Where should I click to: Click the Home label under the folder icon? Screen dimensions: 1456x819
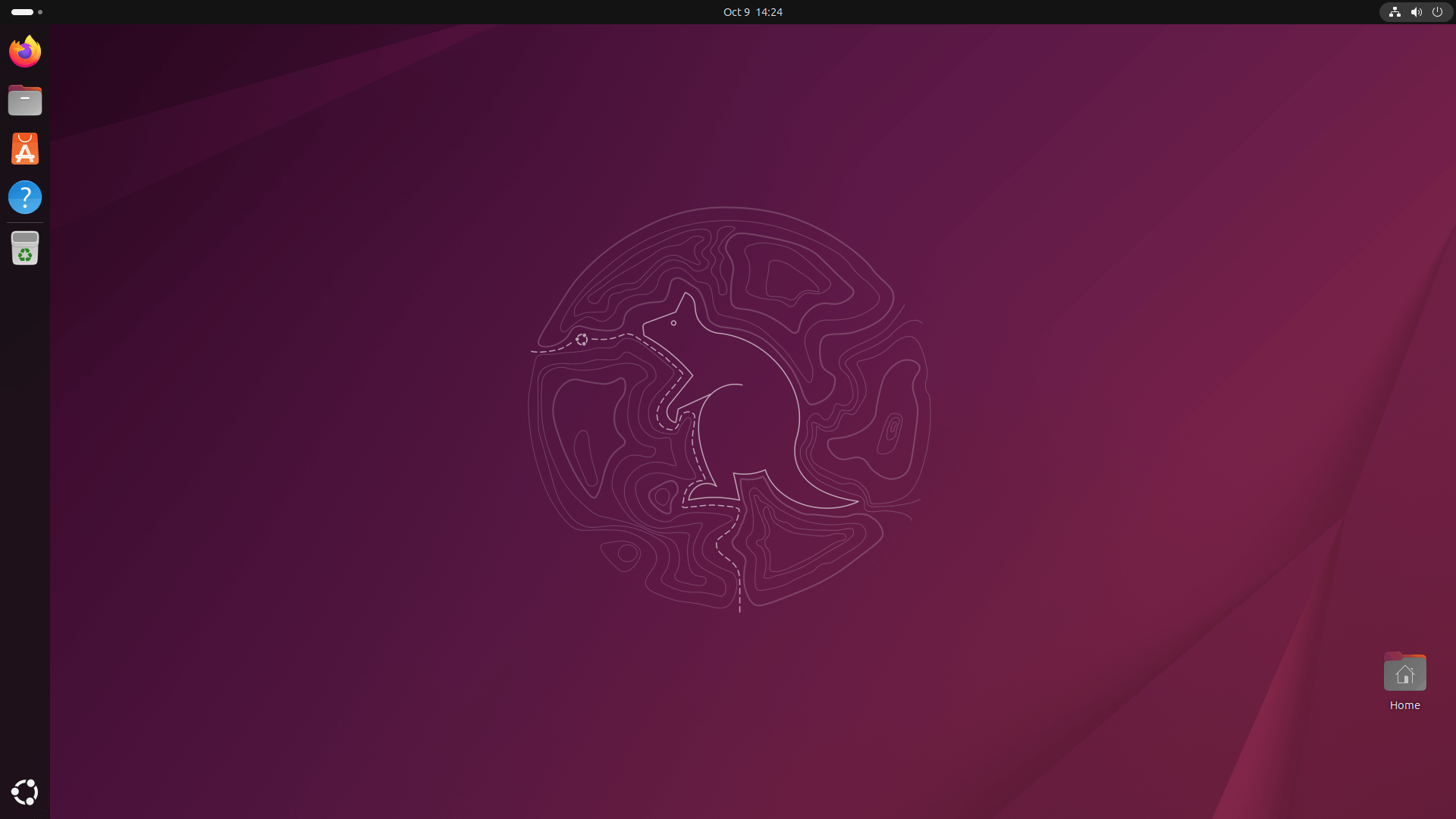point(1404,704)
